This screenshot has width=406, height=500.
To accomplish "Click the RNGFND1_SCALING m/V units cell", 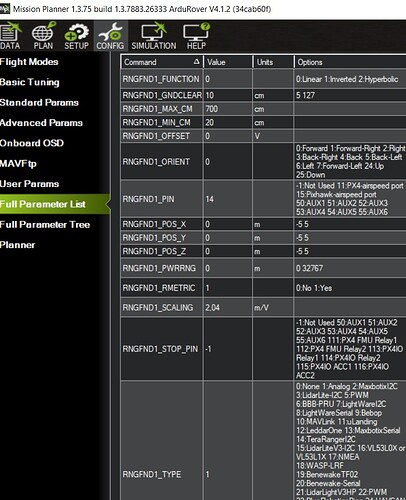I will (x=273, y=307).
